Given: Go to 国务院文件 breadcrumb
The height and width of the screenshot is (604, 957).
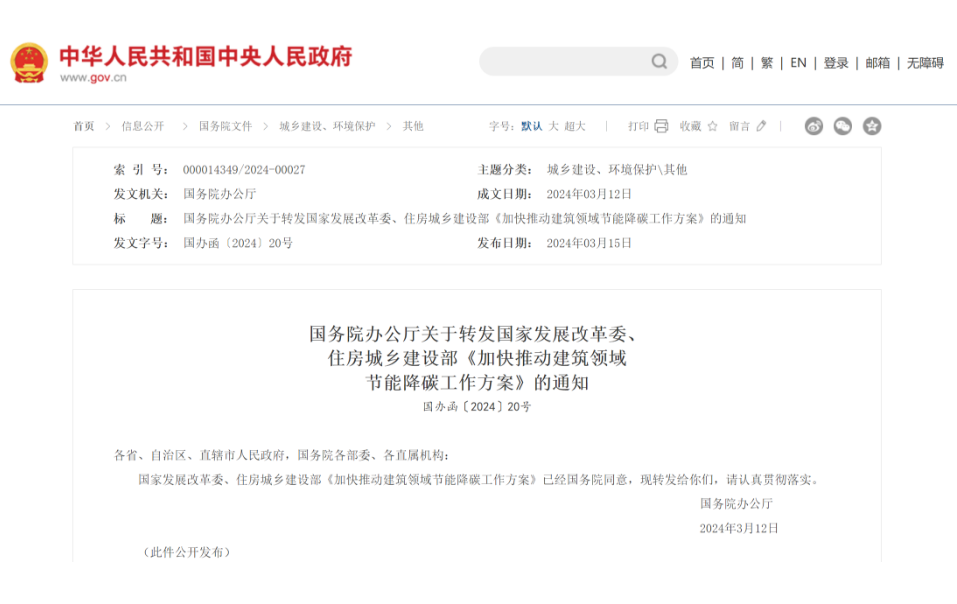Looking at the screenshot, I should [x=225, y=126].
